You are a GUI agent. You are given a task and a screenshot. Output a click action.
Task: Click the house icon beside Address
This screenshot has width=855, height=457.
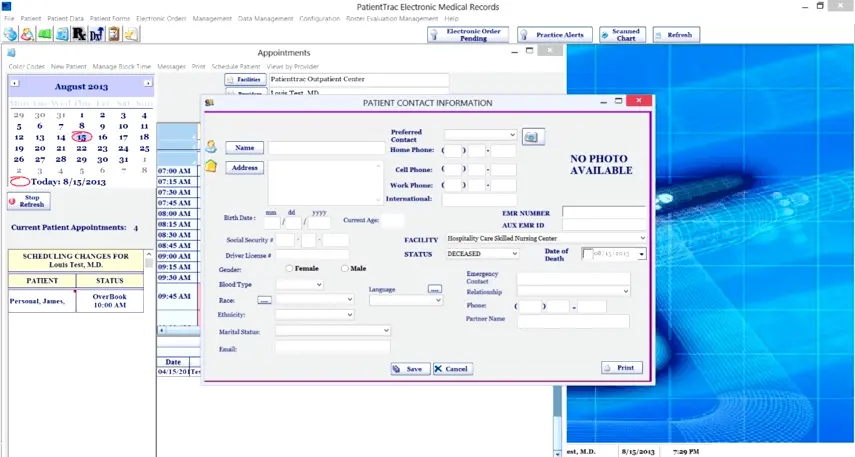pos(211,166)
